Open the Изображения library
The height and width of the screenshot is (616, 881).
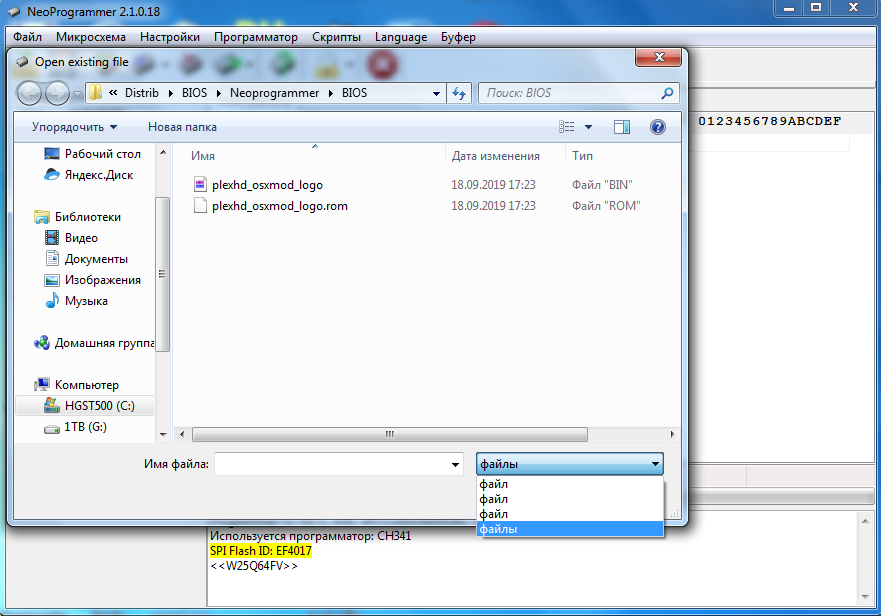click(93, 280)
